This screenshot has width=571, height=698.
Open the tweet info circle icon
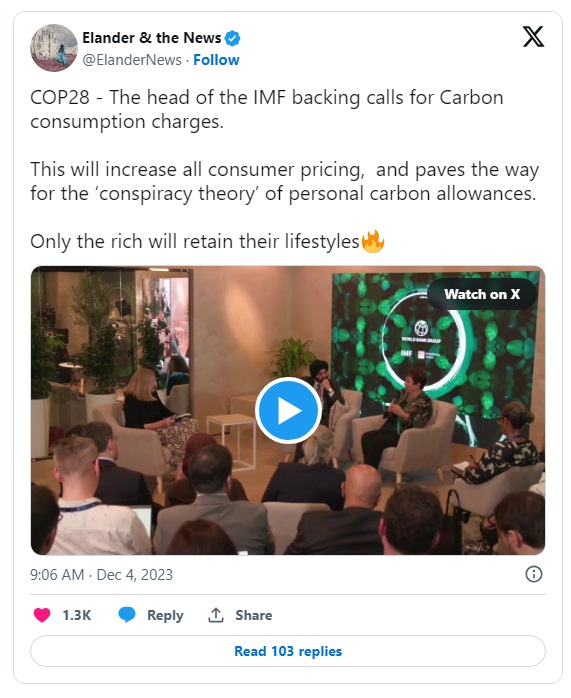pos(534,574)
